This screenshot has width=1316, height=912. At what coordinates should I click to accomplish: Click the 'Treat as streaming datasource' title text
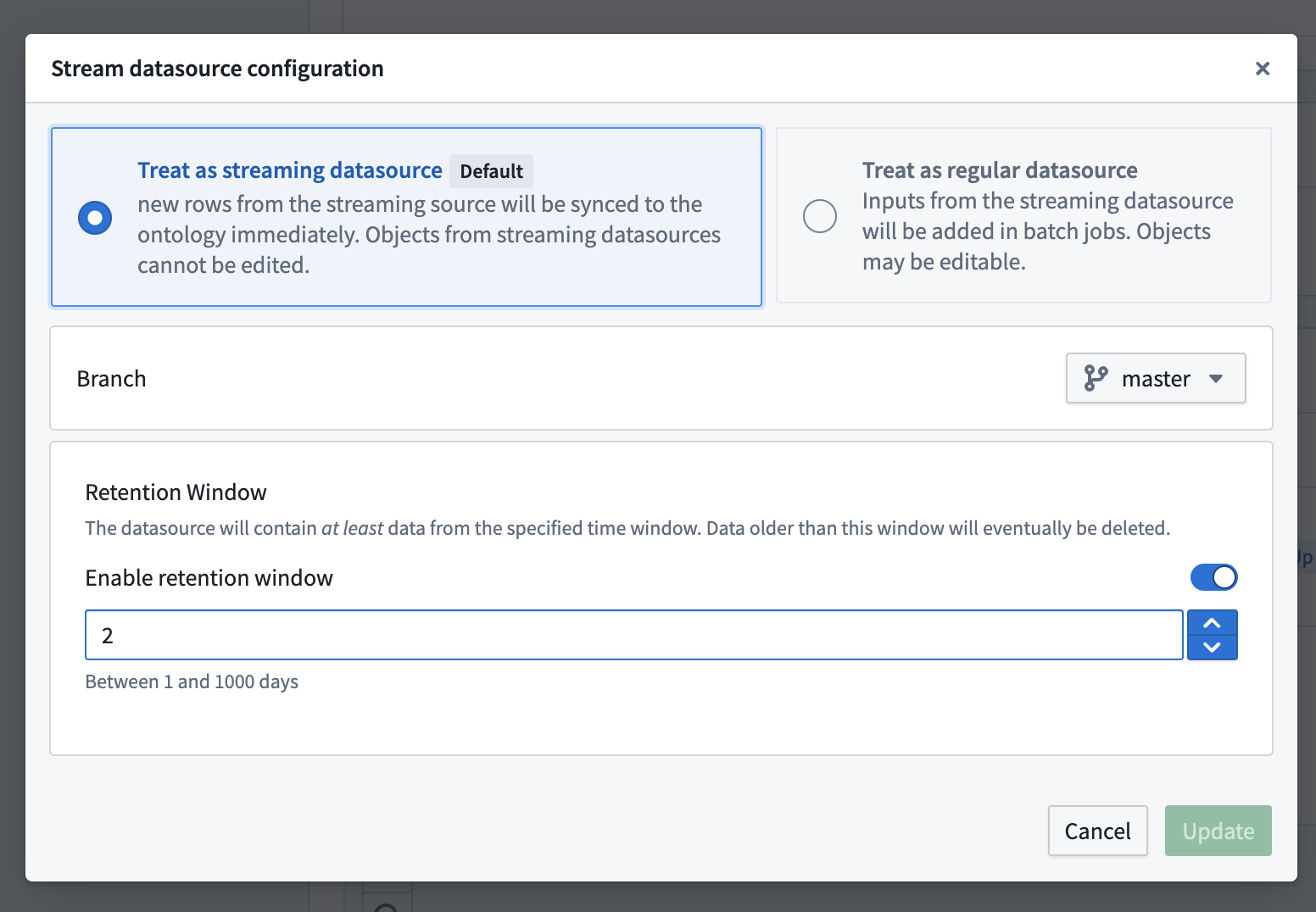click(290, 170)
